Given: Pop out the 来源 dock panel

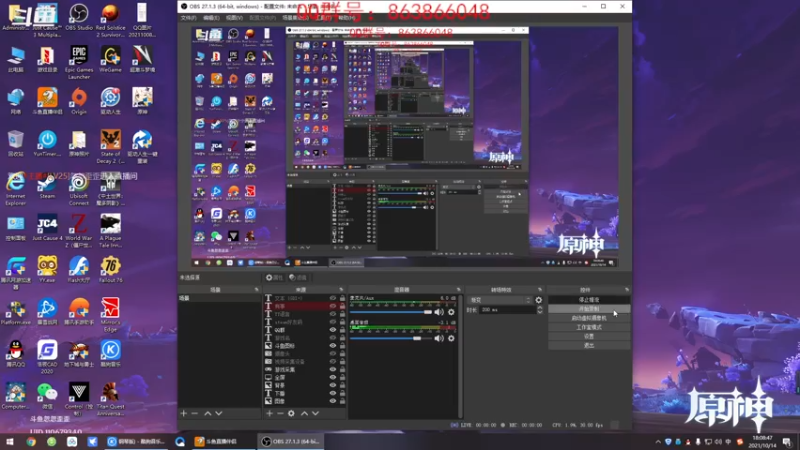Looking at the screenshot, I should click(x=341, y=290).
